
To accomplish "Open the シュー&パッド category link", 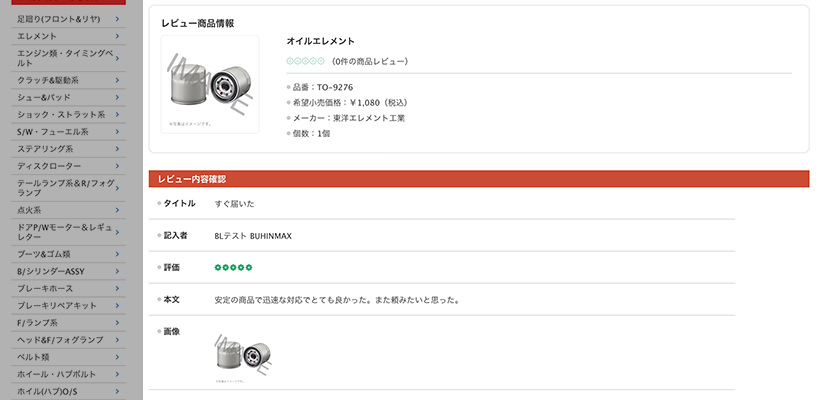I will pyautogui.click(x=69, y=97).
